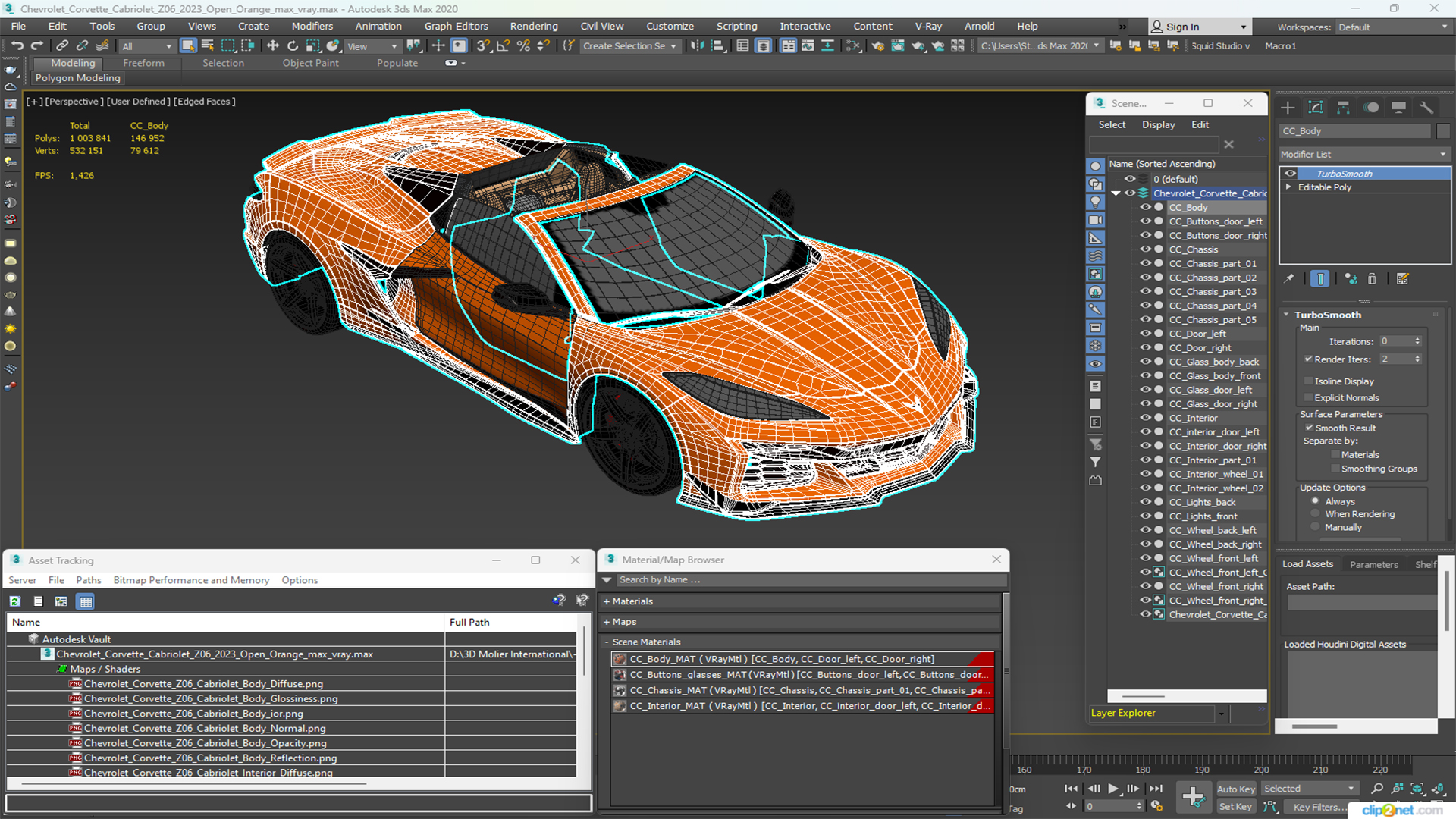Click the Set Key button

tap(1235, 807)
